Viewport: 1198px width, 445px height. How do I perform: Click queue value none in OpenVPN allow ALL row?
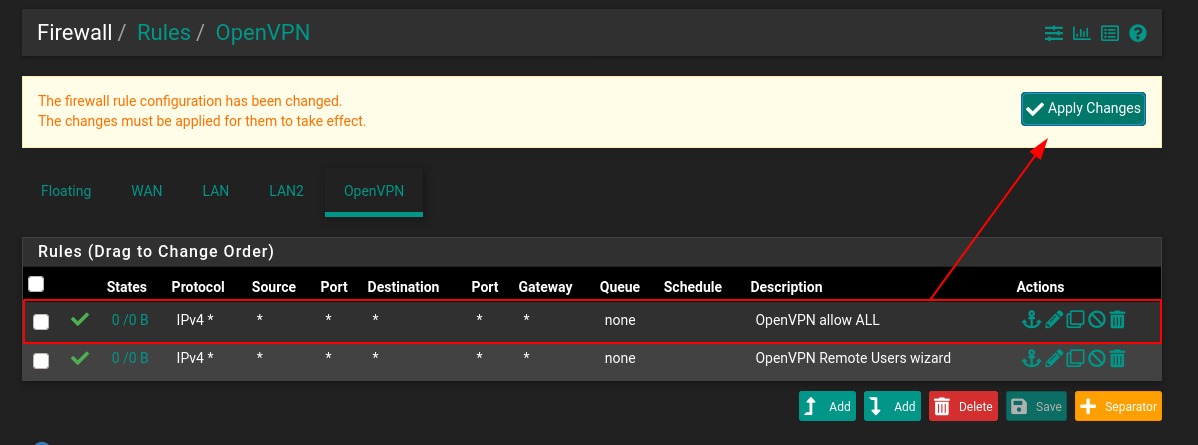pos(620,320)
